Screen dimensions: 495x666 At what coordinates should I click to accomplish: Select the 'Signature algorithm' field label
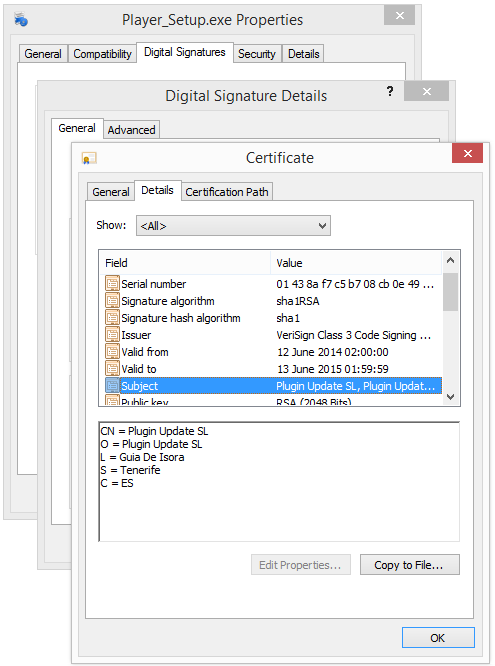[168, 301]
